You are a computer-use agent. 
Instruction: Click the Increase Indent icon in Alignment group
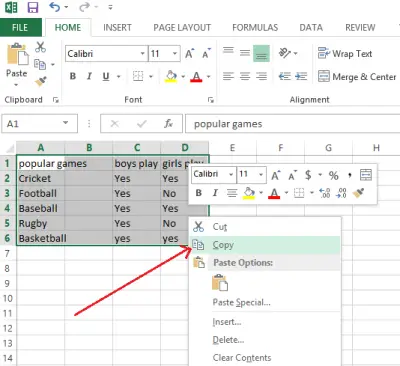301,76
